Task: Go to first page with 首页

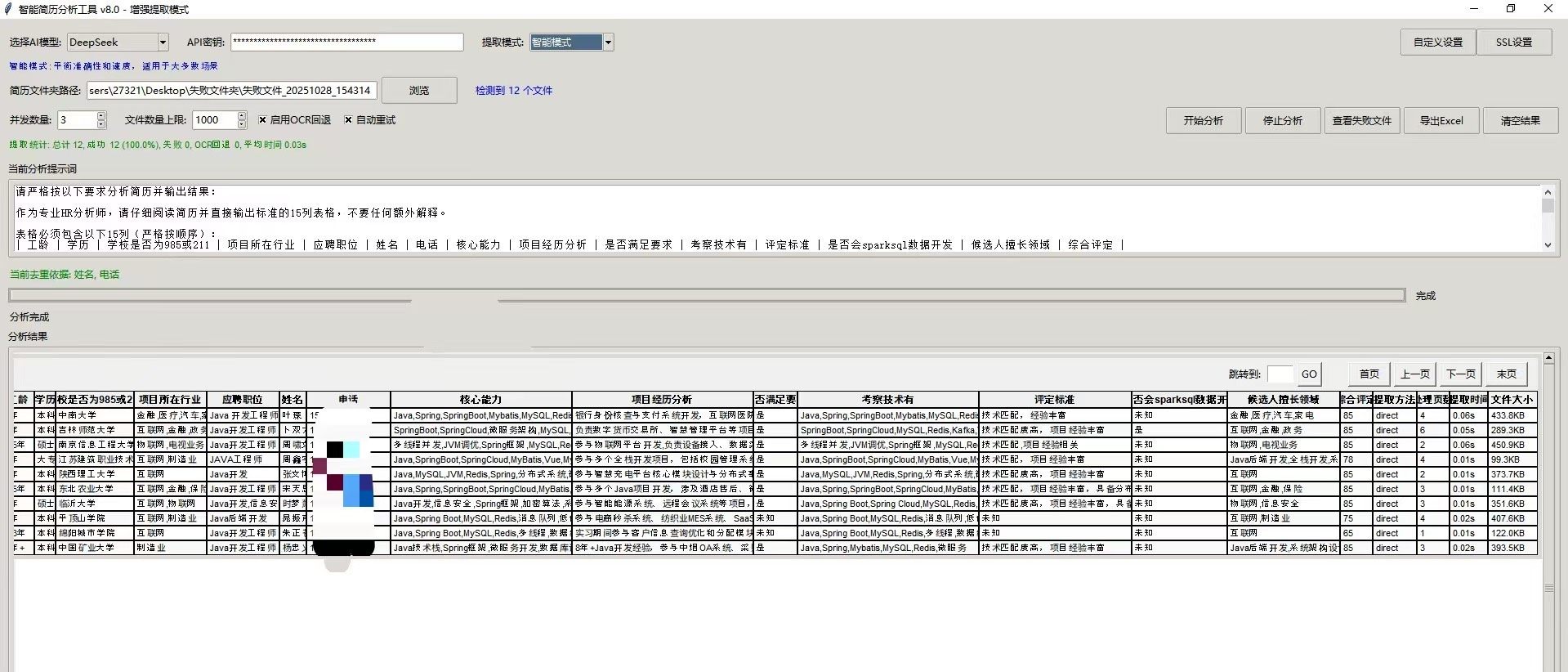Action: (x=1369, y=374)
